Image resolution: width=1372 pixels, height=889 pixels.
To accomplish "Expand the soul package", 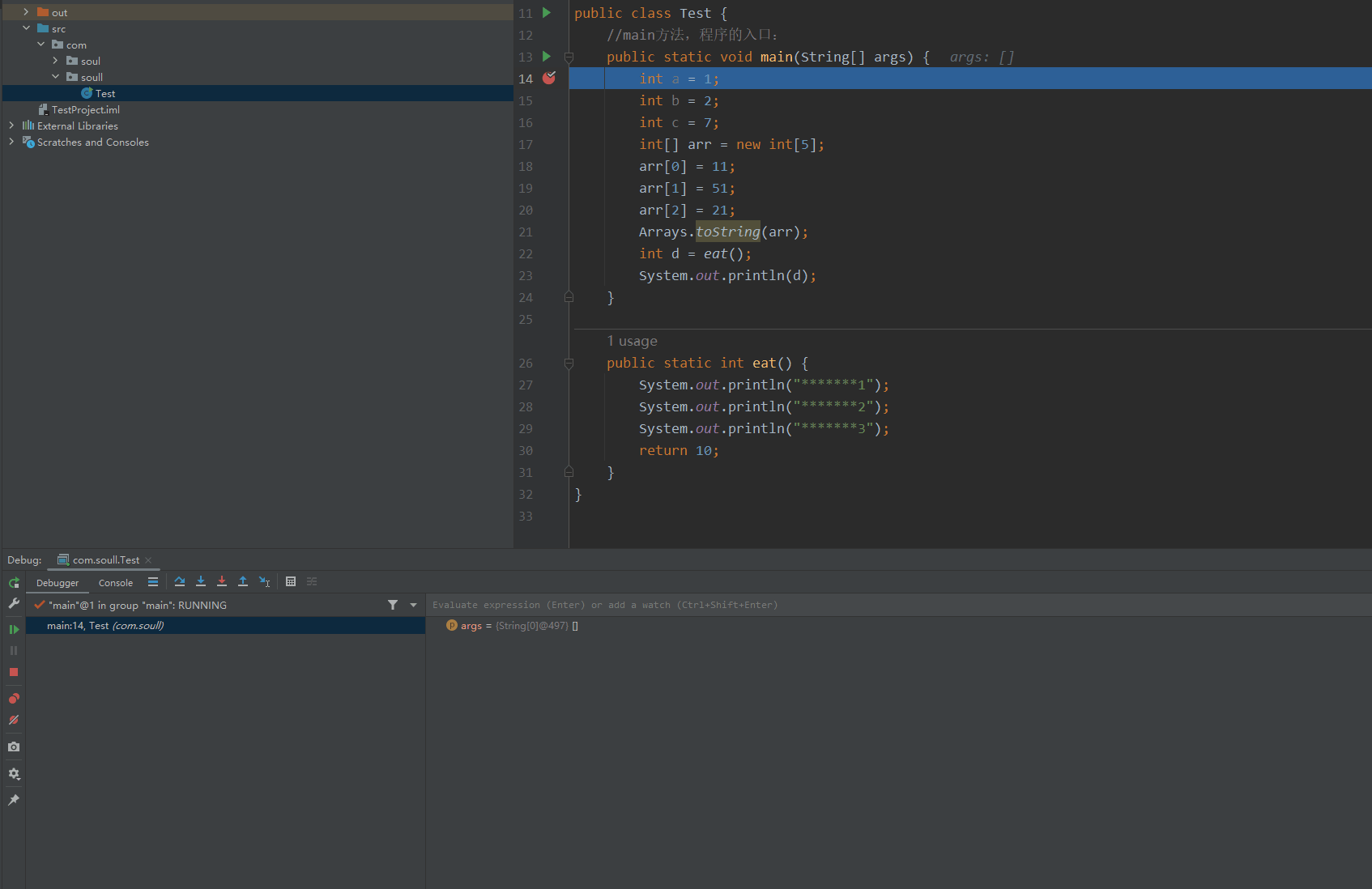I will click(55, 61).
